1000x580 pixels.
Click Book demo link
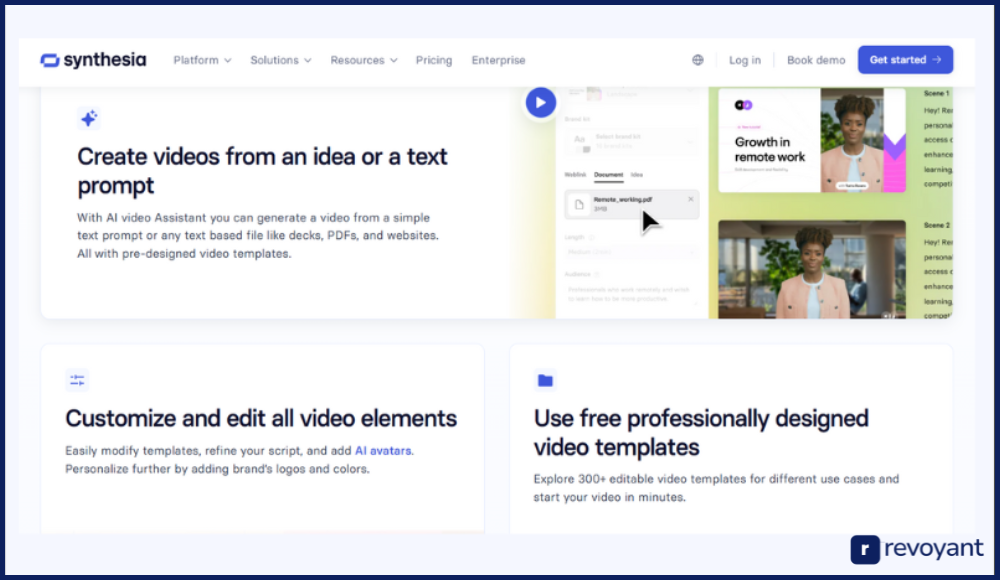click(816, 60)
